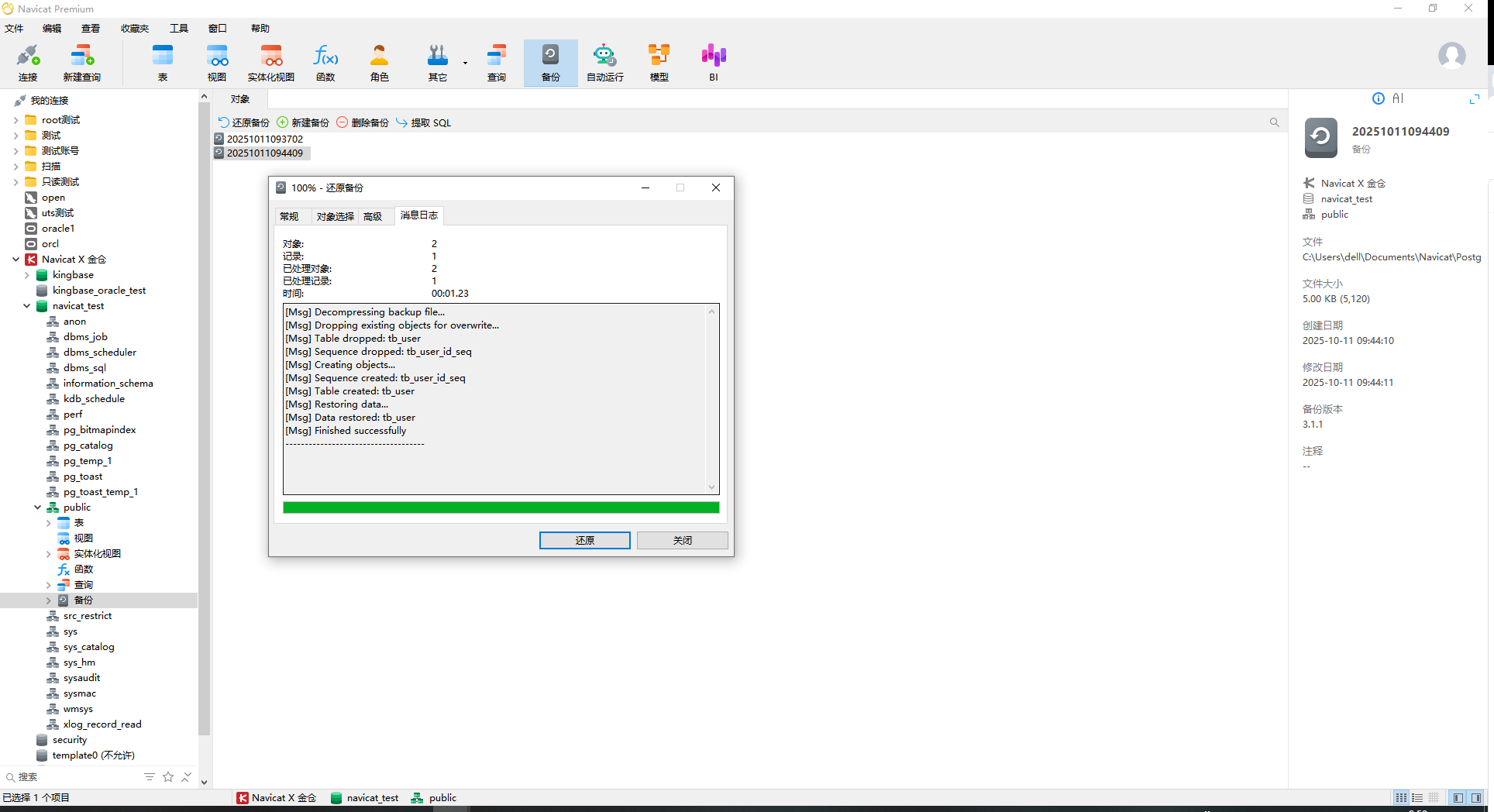Click the green restore progress bar
The image size is (1494, 812).
(501, 507)
